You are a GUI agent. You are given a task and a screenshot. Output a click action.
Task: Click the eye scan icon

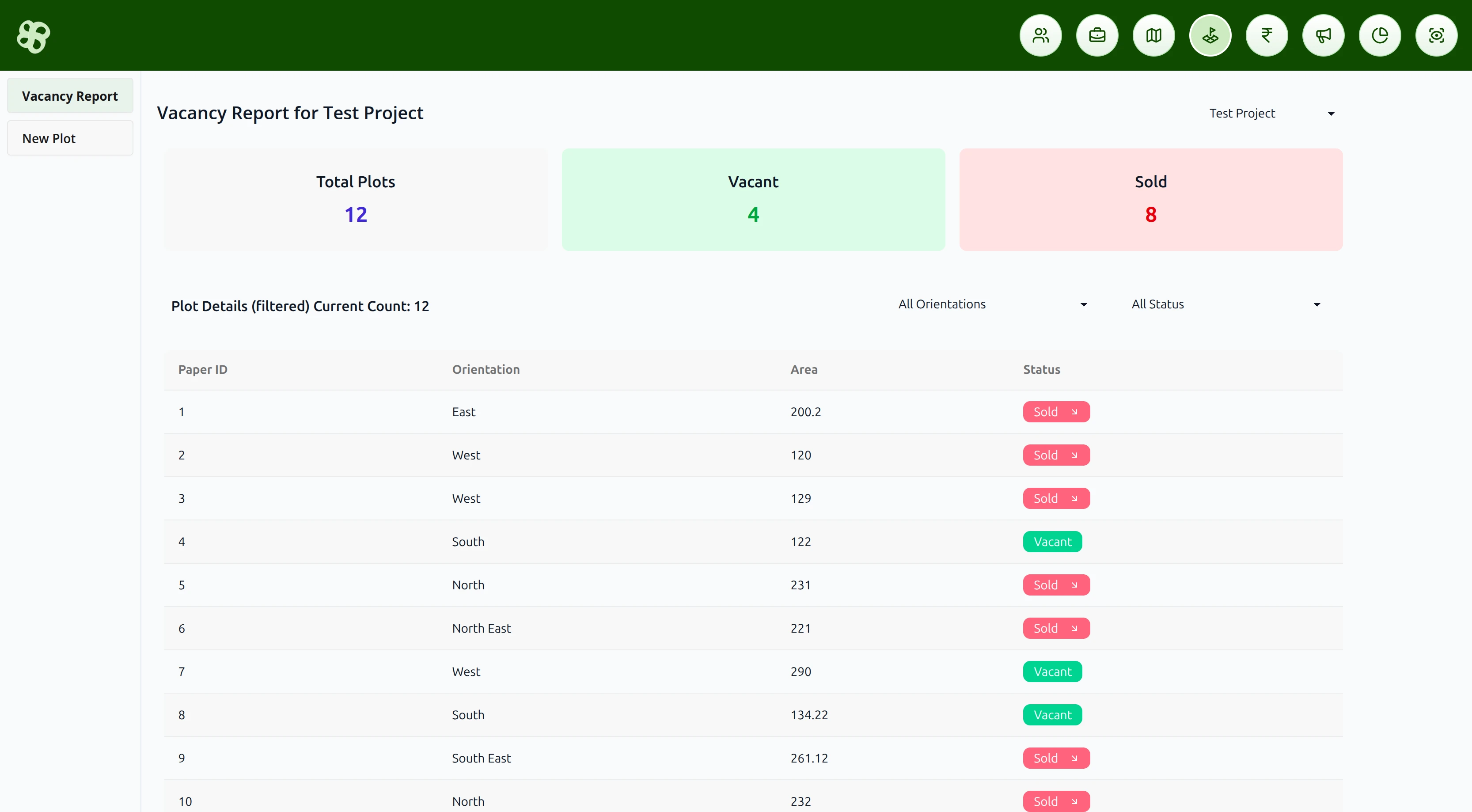(1437, 35)
